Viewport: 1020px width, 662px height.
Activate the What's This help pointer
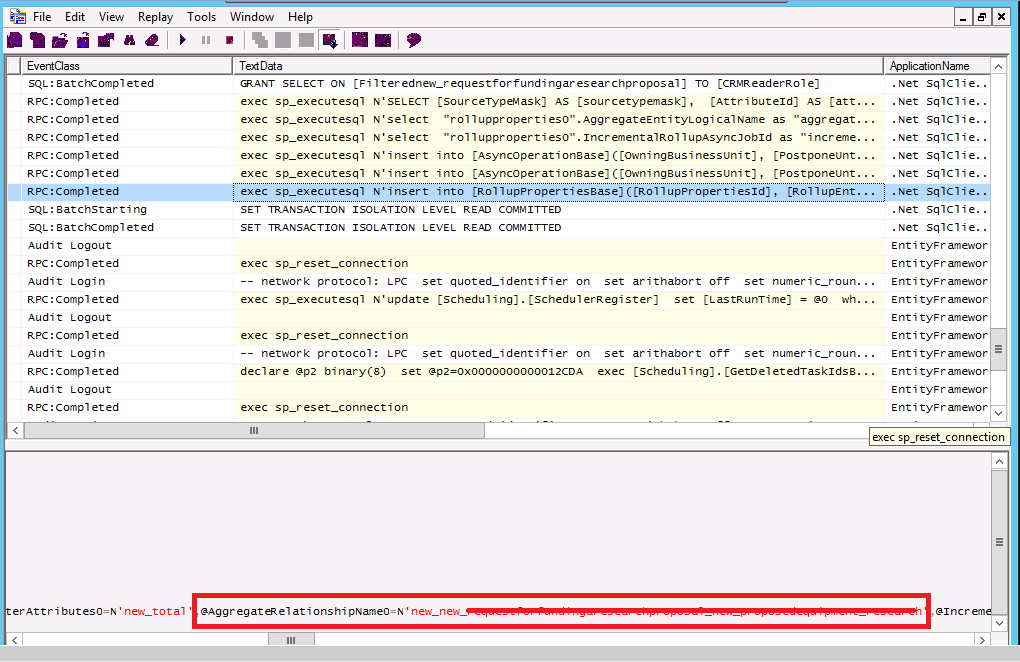click(x=411, y=40)
